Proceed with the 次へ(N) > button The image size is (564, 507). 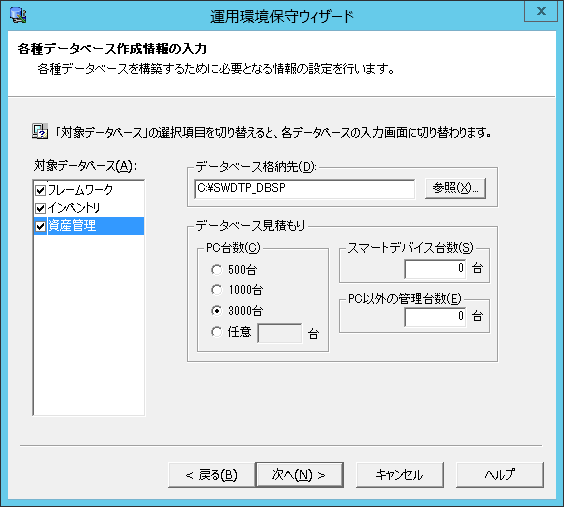(x=299, y=475)
